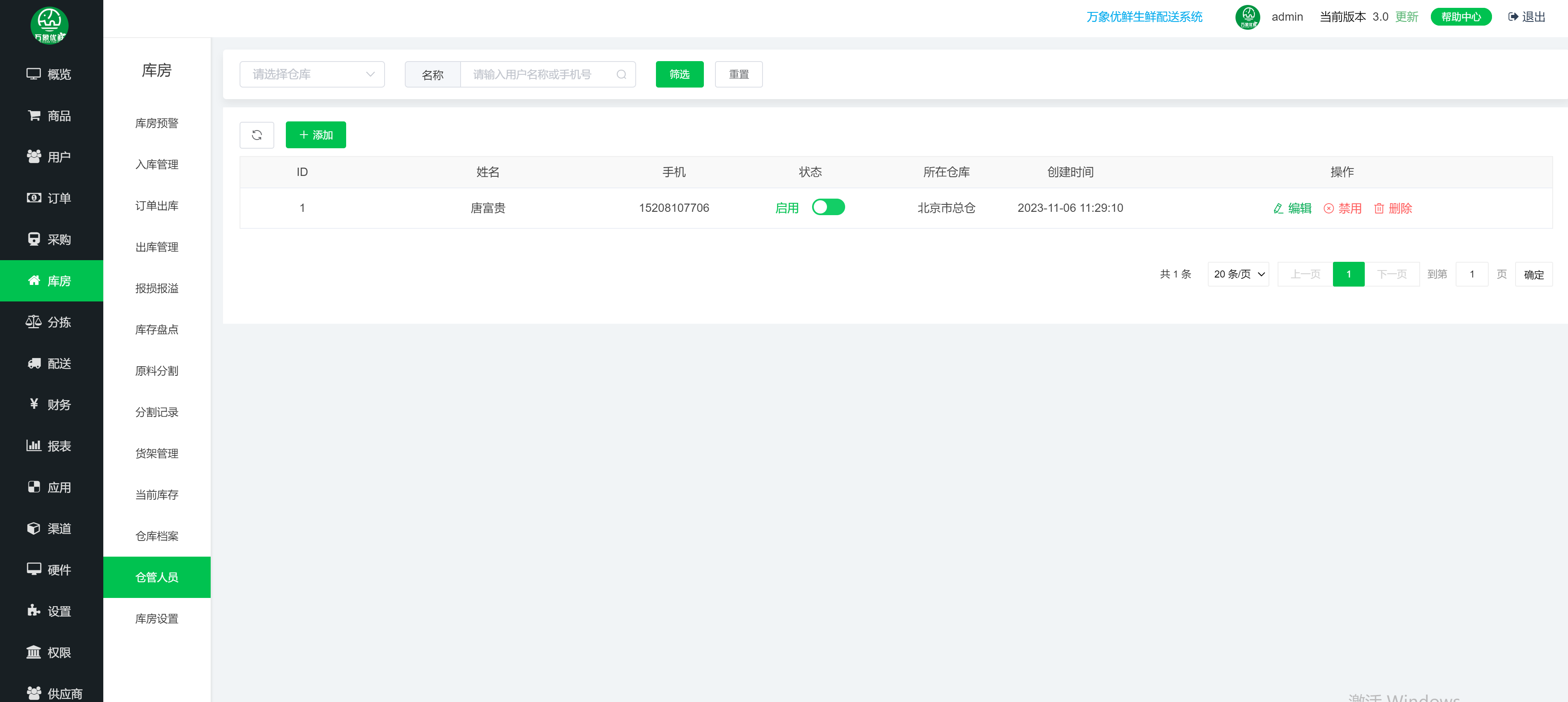Image resolution: width=1568 pixels, height=702 pixels.
Task: Open 分拣 via the scales icon
Action: click(x=33, y=322)
